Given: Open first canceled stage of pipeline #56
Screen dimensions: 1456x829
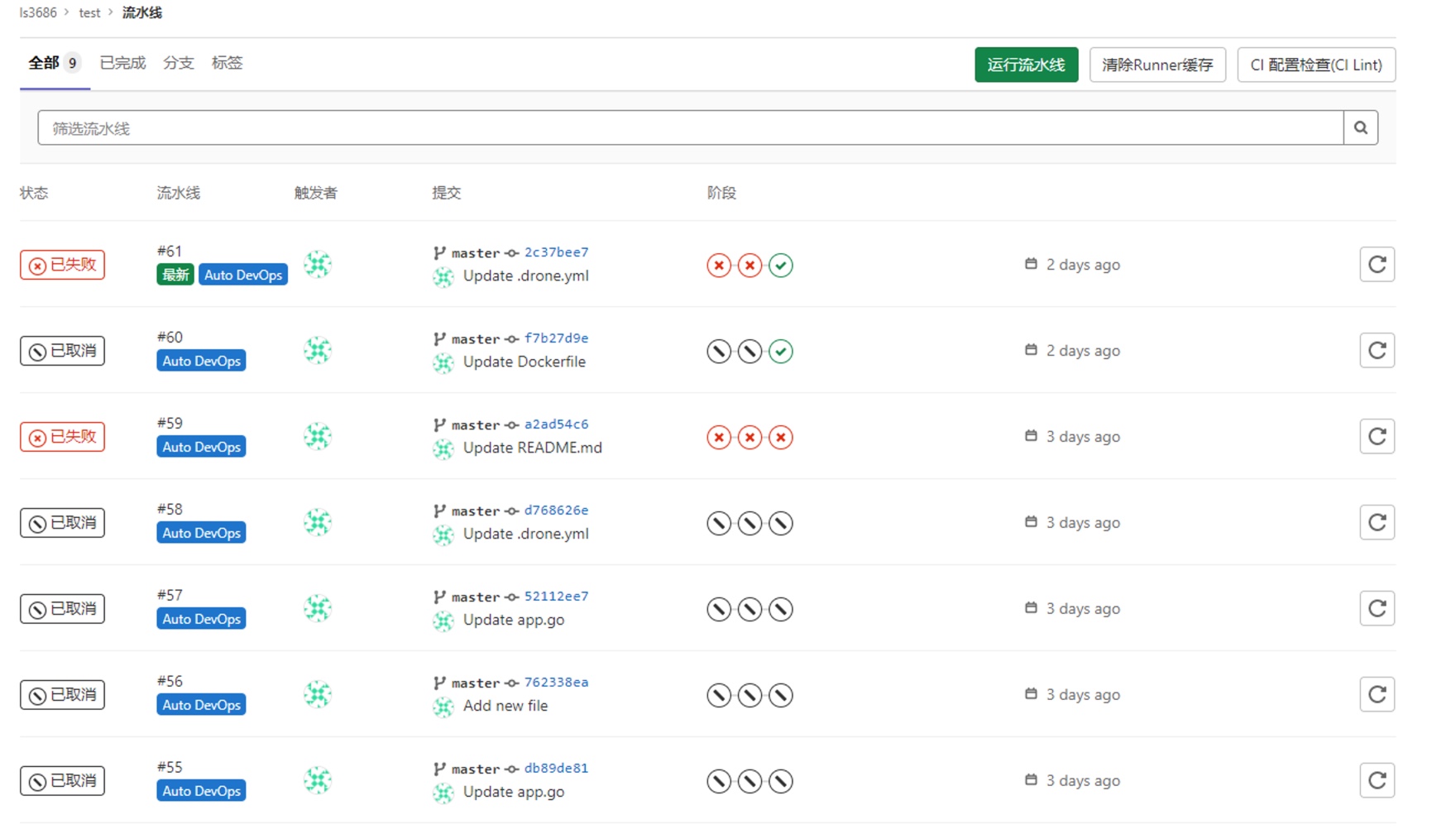Looking at the screenshot, I should [x=719, y=696].
